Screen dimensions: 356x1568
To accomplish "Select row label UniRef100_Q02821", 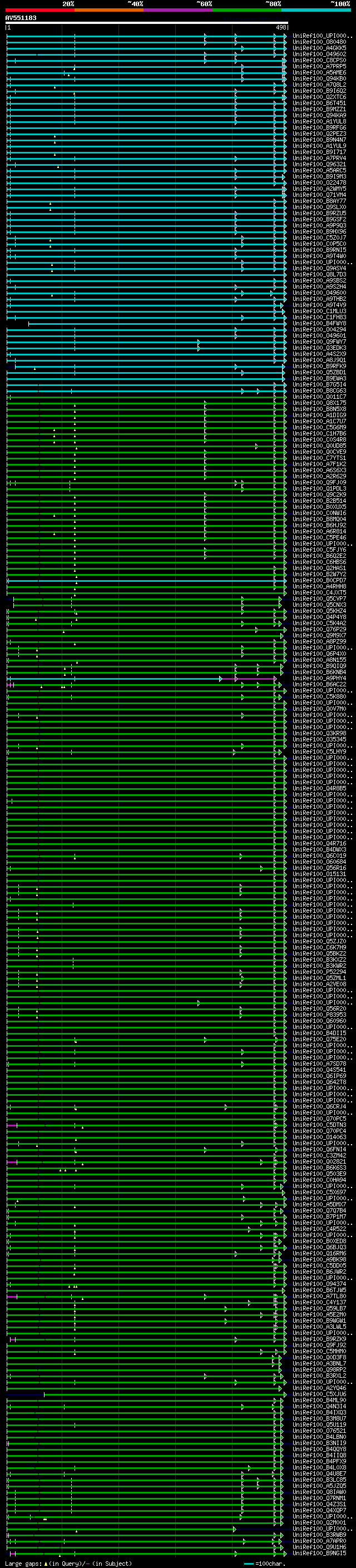I will pos(319,1161).
